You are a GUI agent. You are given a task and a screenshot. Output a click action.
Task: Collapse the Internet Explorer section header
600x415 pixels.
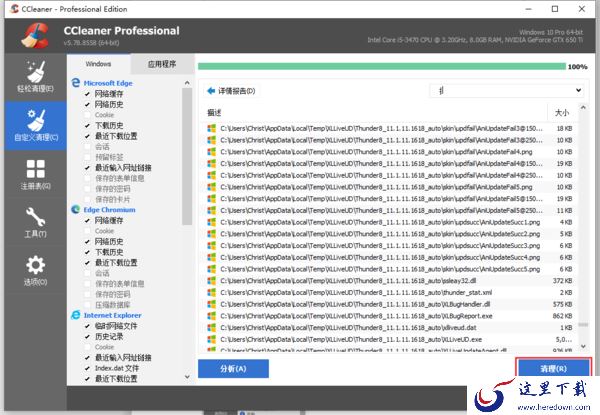pyautogui.click(x=112, y=315)
